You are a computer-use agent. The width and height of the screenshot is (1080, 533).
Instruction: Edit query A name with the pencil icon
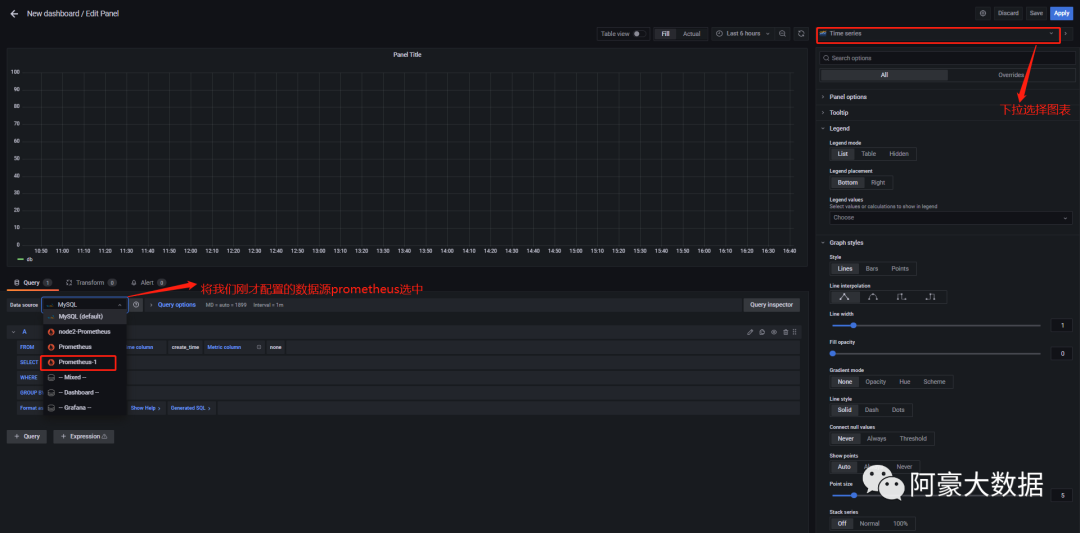point(750,332)
